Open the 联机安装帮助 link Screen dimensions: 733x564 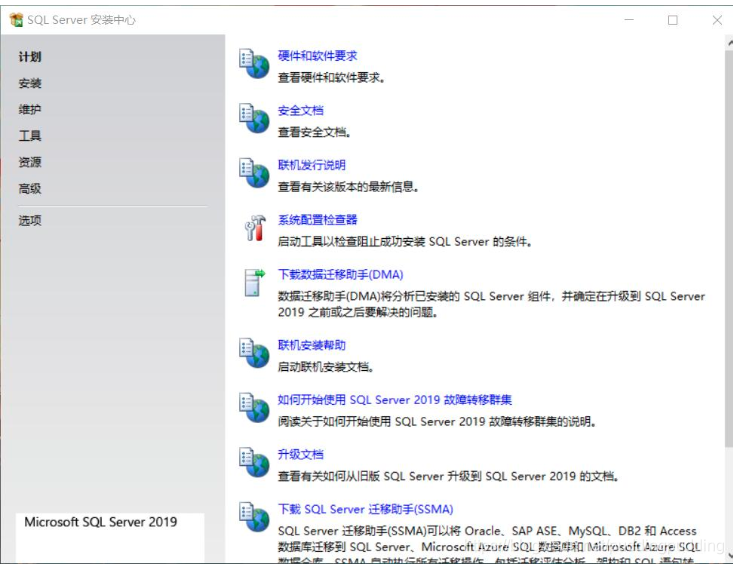tap(312, 345)
